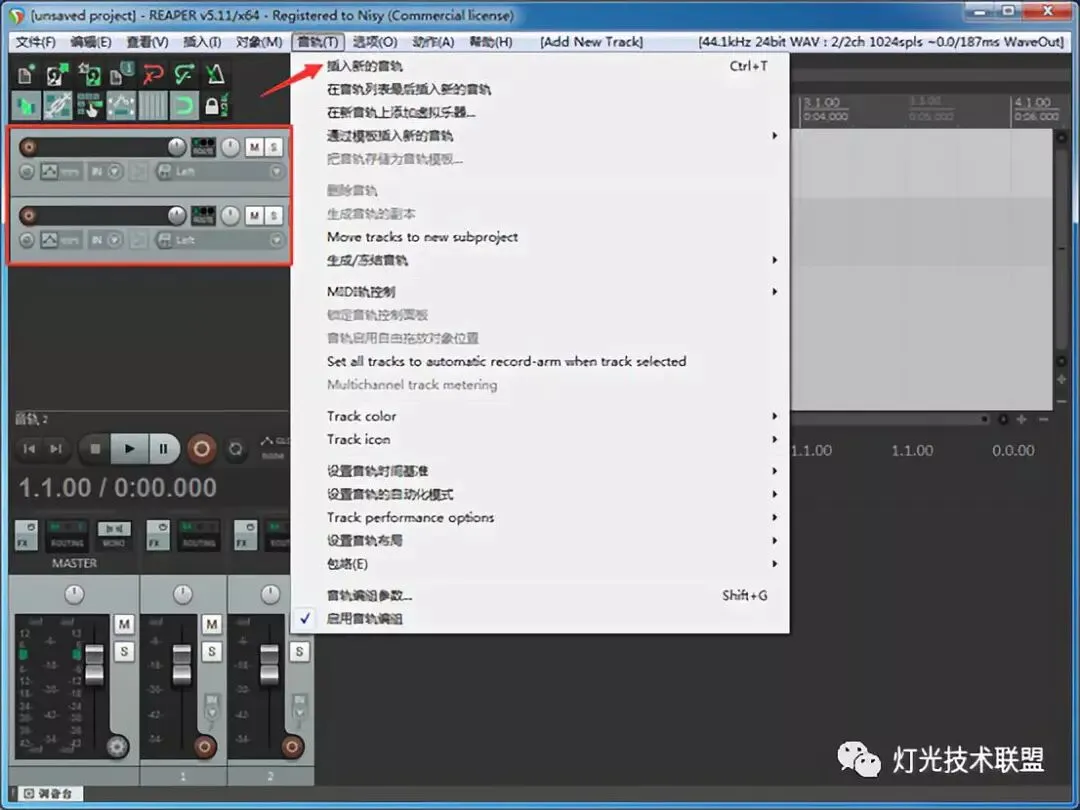
Task: Open the first track's Left input dropdown
Action: coord(220,171)
